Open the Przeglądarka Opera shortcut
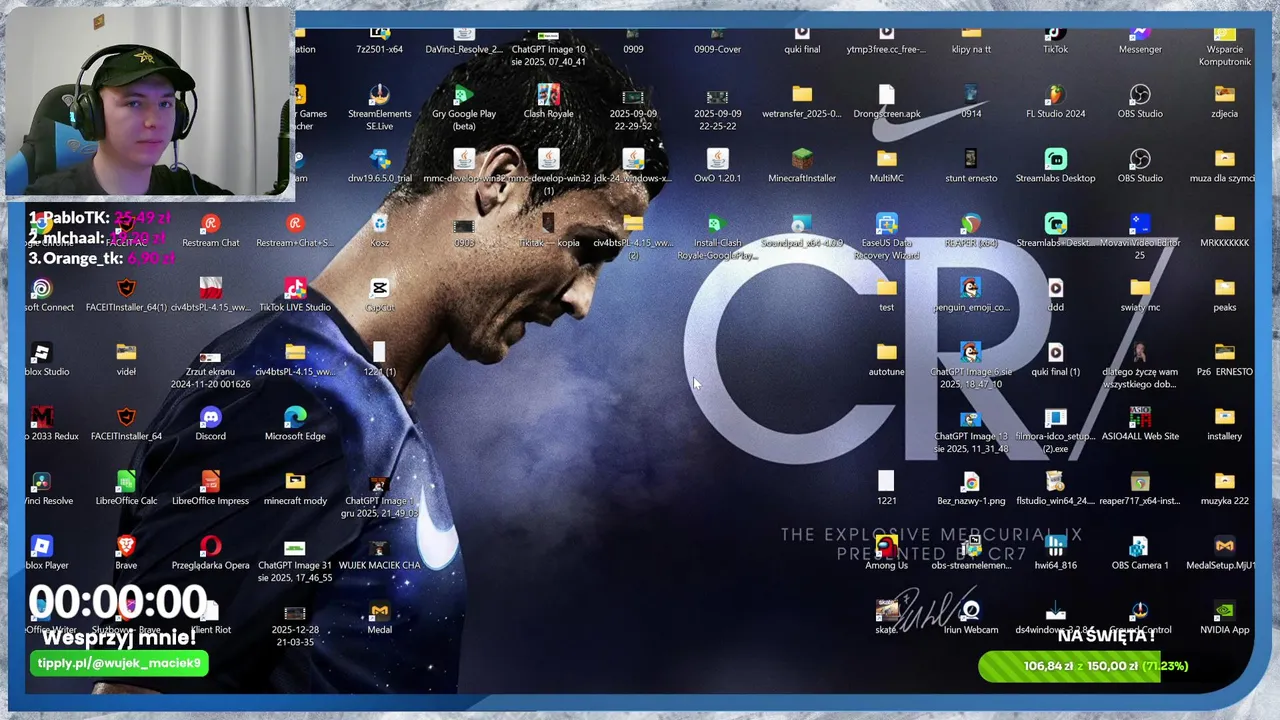 pyautogui.click(x=210, y=552)
